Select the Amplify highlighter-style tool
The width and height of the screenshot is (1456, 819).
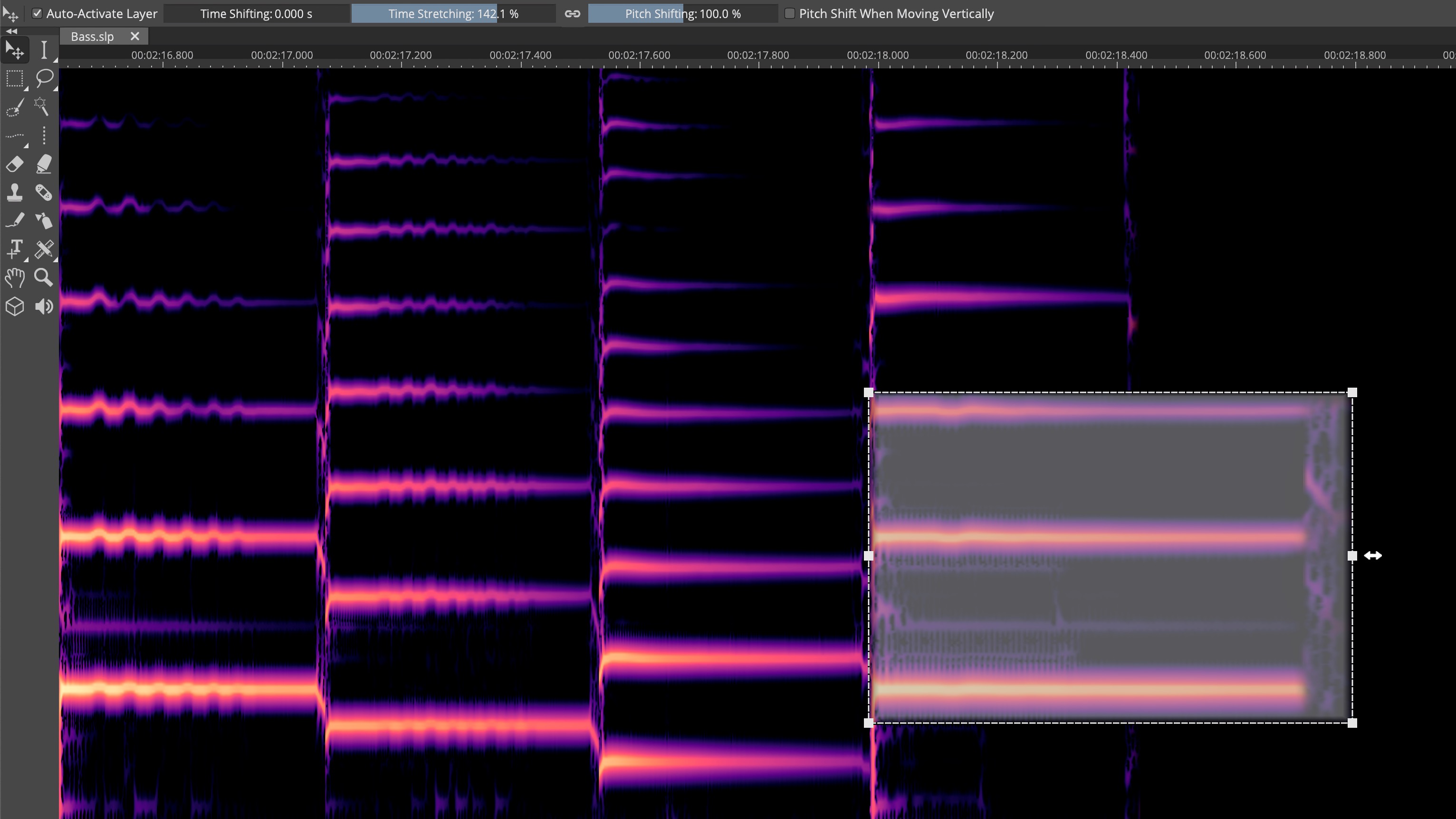tap(44, 164)
